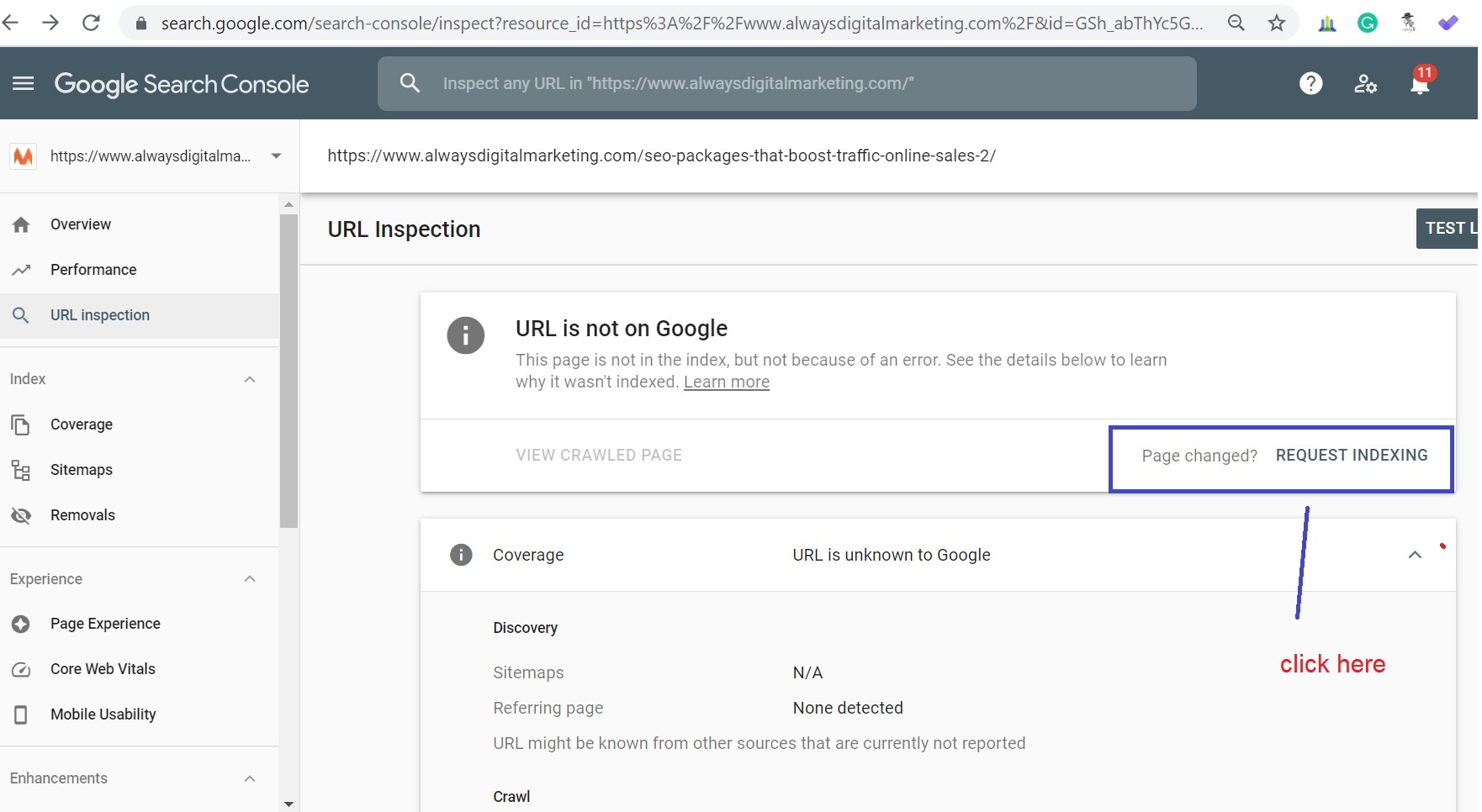Click the Sitemaps tree icon
The width and height of the screenshot is (1482, 812).
click(x=21, y=470)
